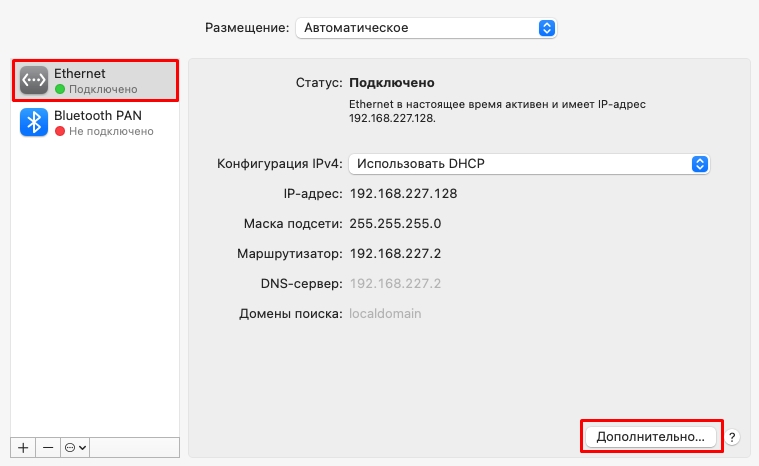The width and height of the screenshot is (759, 466).
Task: Open the question mark help button
Action: click(x=732, y=437)
